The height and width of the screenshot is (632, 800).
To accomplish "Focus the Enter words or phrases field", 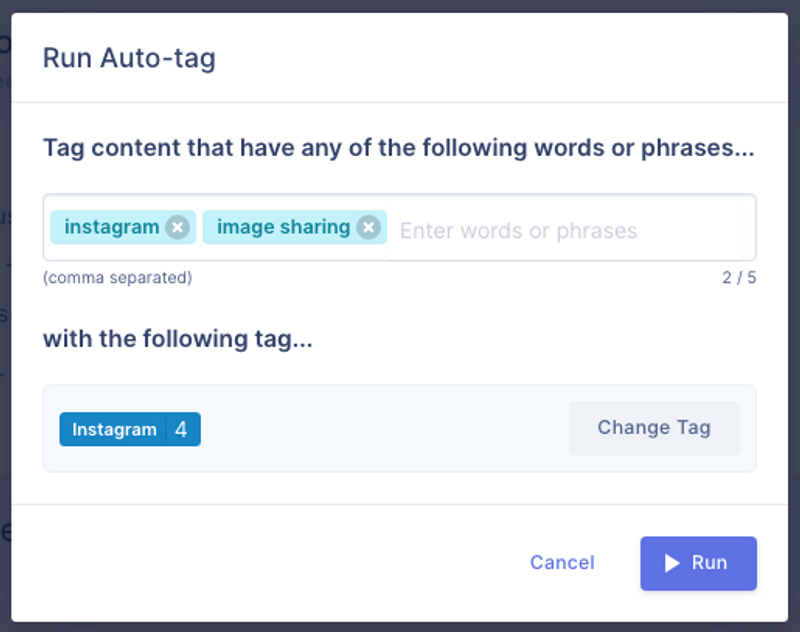I will (565, 231).
